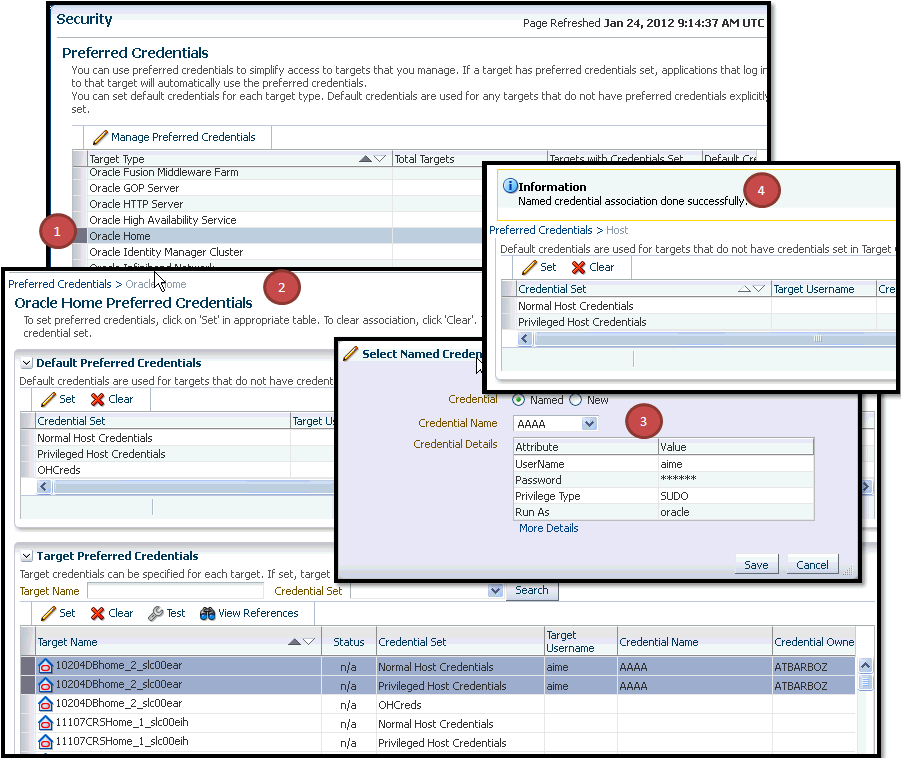Viewport: 901px width, 758px height.
Task: Click Clear in Default Preferred Credentials toolbar
Action: (112, 399)
